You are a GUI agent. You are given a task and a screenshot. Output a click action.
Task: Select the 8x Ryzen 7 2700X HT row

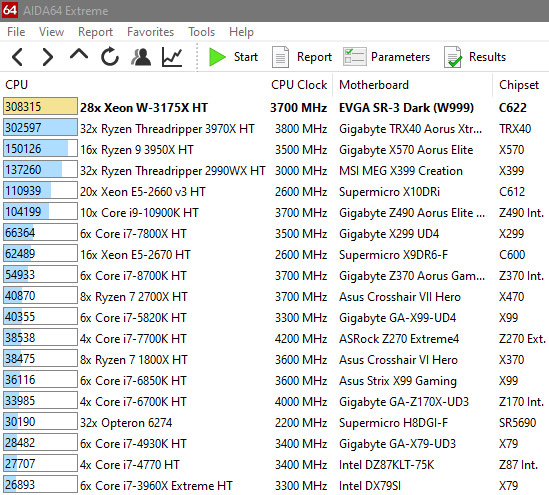[274, 297]
